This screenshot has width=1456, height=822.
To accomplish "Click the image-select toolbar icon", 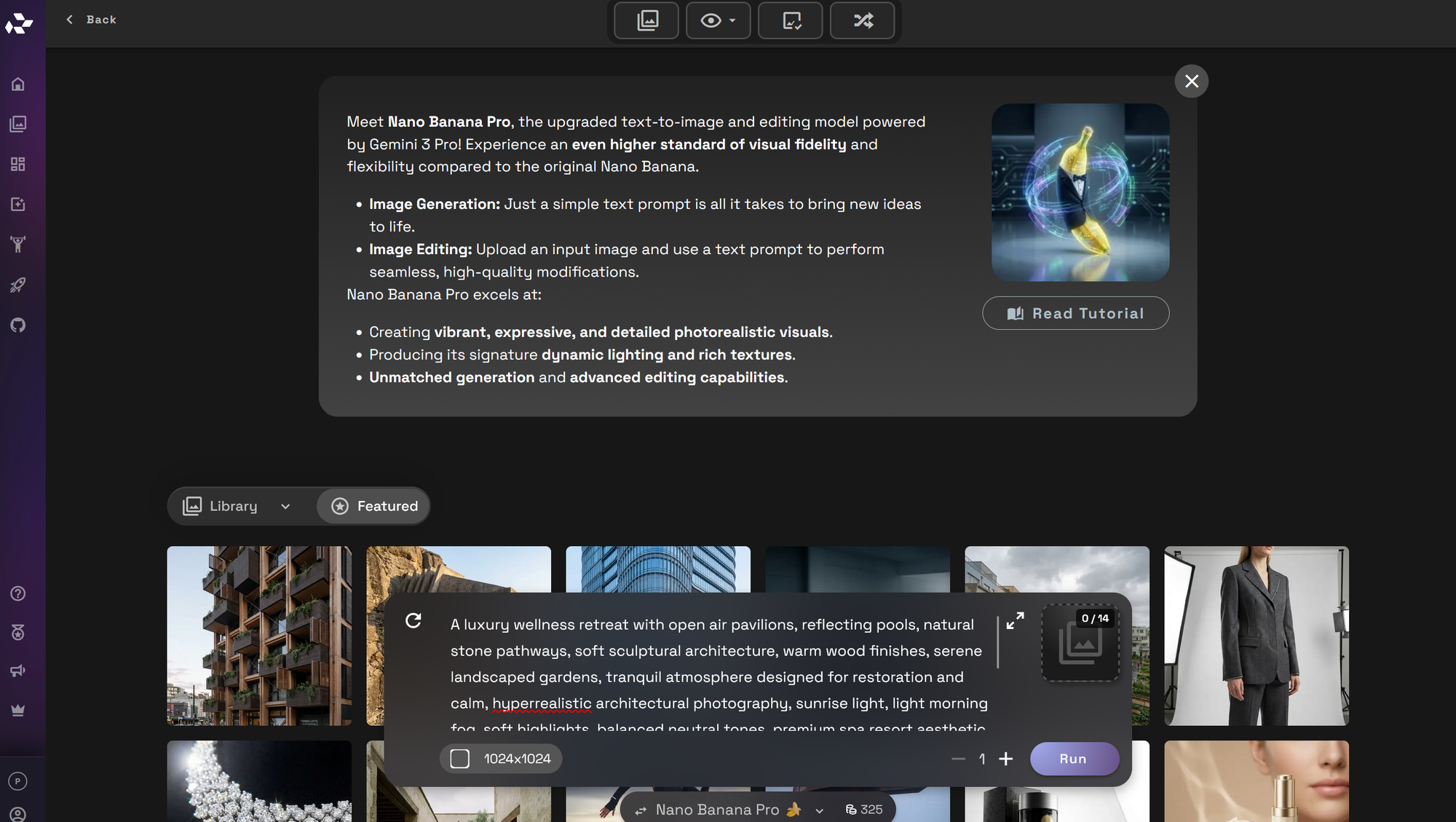I will 790,20.
